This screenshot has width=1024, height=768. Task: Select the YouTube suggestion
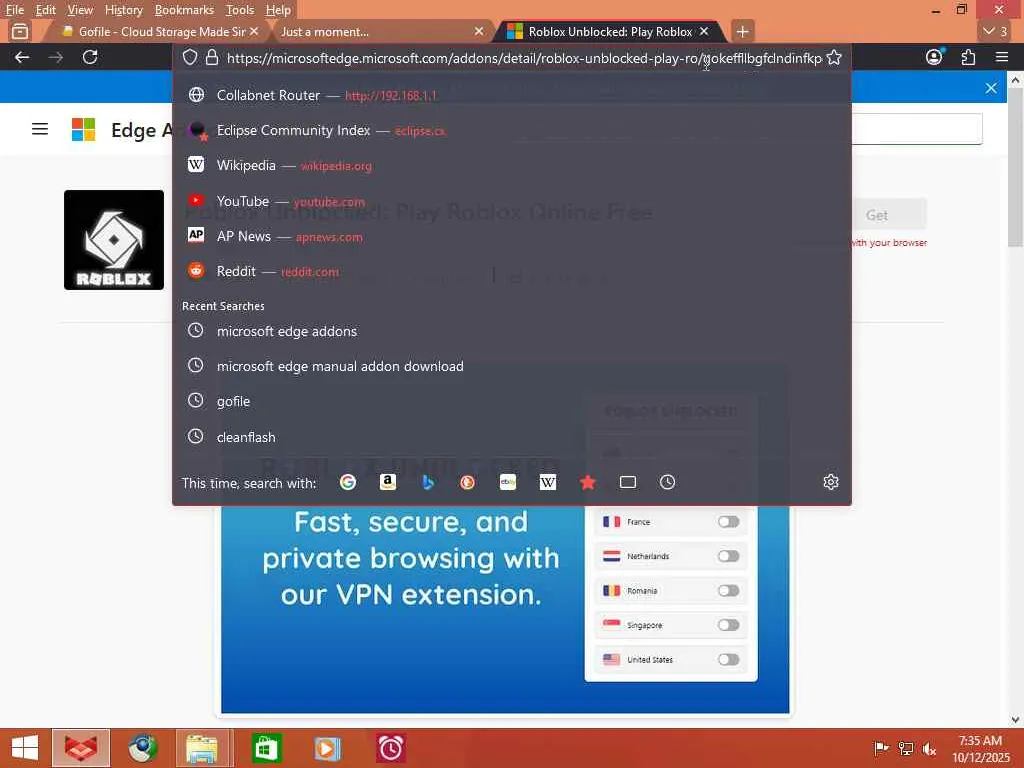click(511, 201)
